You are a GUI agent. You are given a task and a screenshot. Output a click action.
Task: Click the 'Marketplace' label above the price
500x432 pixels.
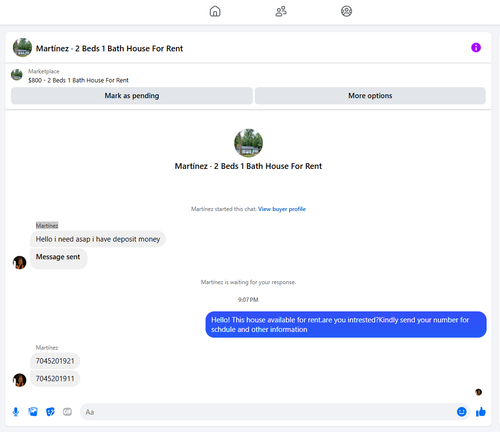[44, 71]
